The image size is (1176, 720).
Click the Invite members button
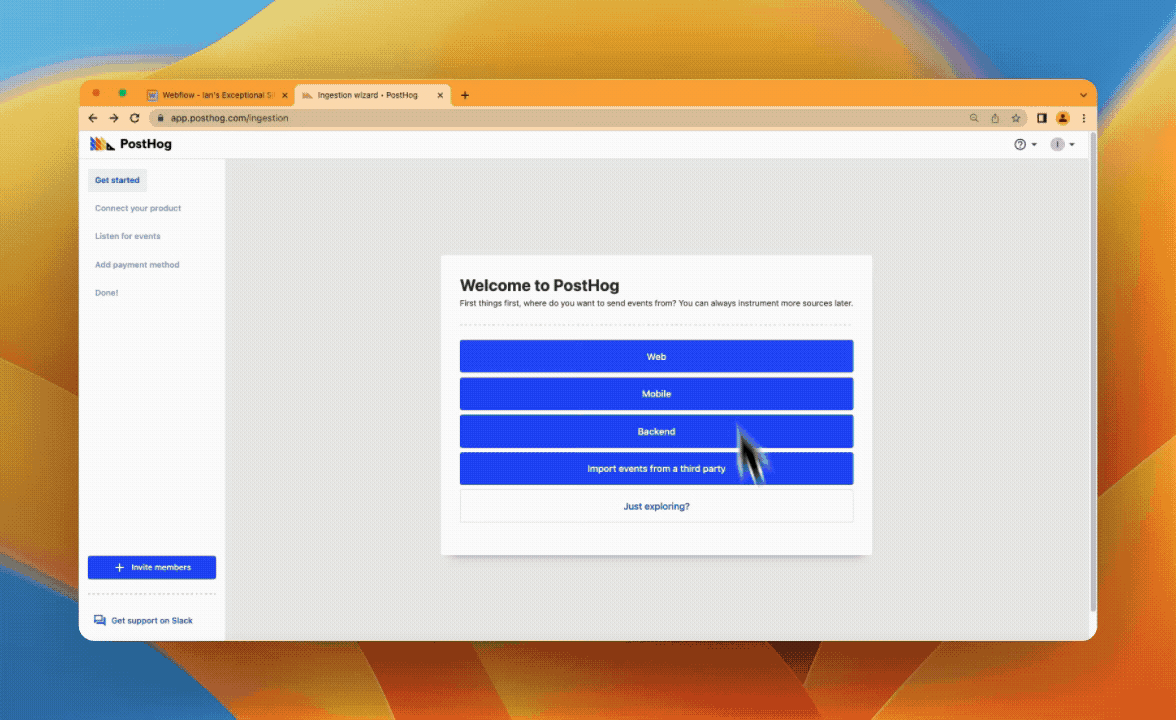151,567
